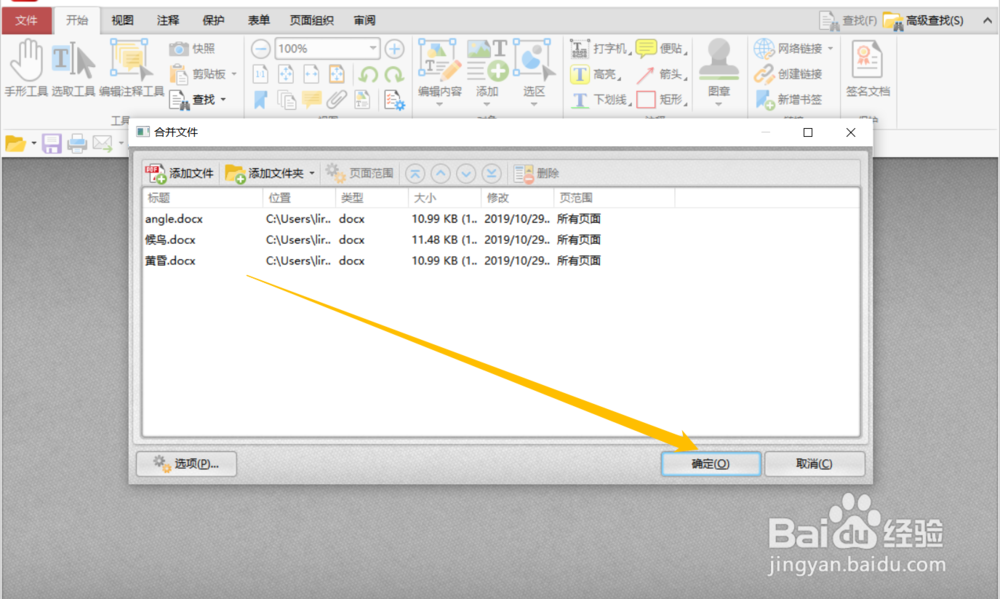Move the file up one in the list
Image resolution: width=1000 pixels, height=599 pixels.
441,173
